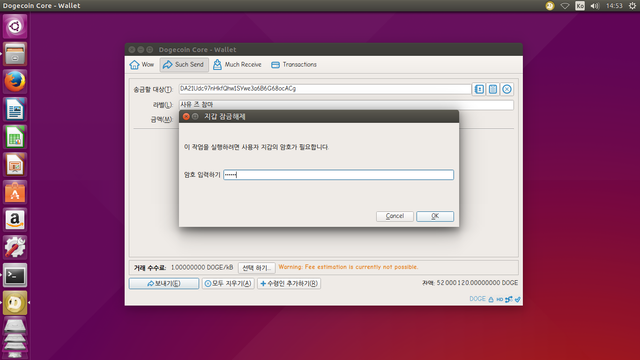Open Ubuntu Software Center from launcher

pyautogui.click(x=15, y=192)
